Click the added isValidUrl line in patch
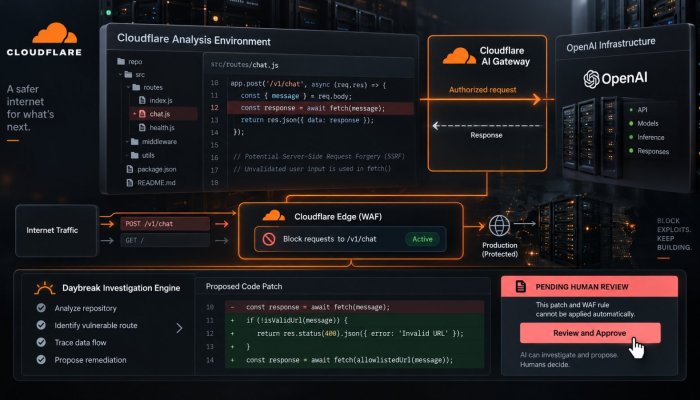The height and width of the screenshot is (400, 700). point(354,321)
